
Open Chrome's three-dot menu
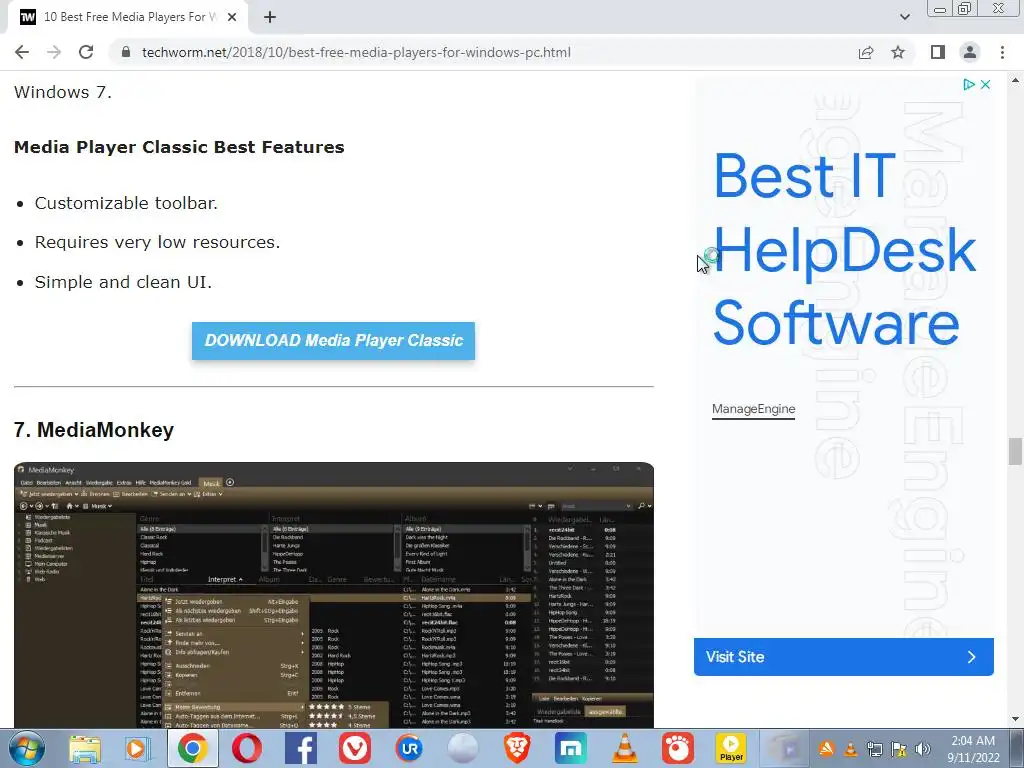pos(1002,52)
